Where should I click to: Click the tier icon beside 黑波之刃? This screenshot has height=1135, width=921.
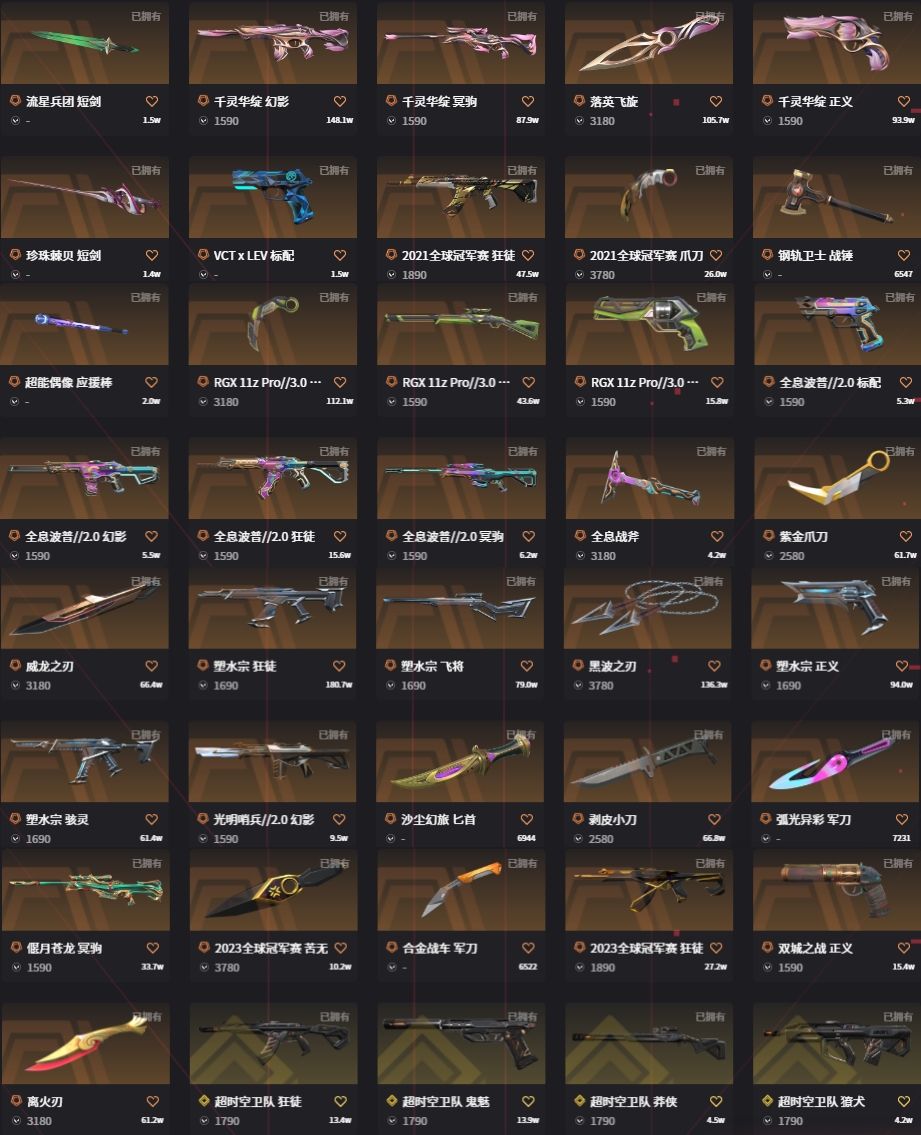pos(578,665)
